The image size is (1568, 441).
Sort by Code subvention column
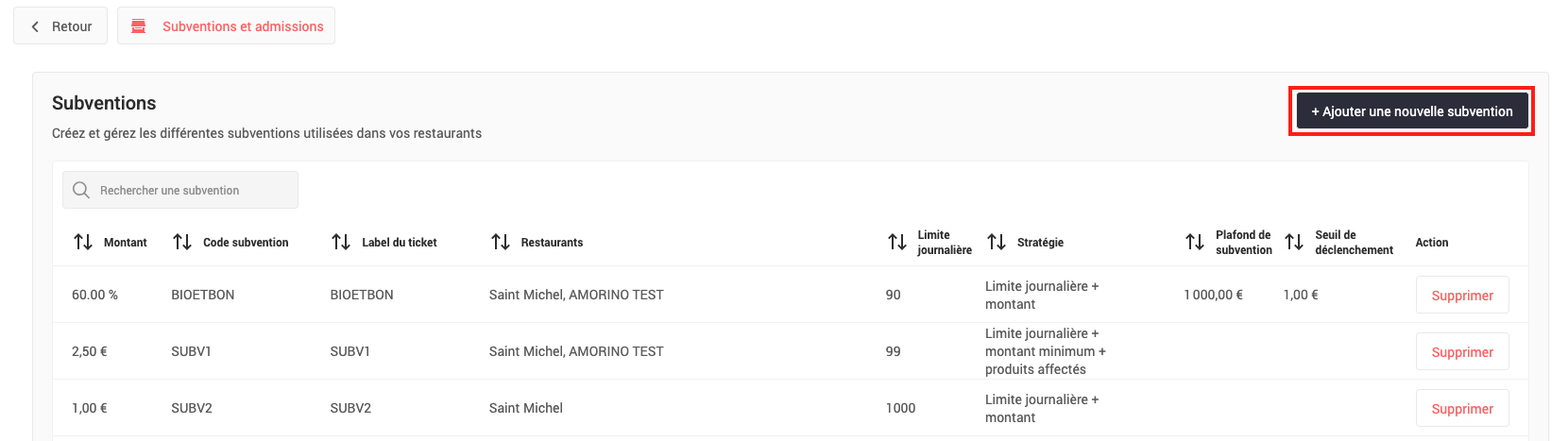pyautogui.click(x=182, y=243)
